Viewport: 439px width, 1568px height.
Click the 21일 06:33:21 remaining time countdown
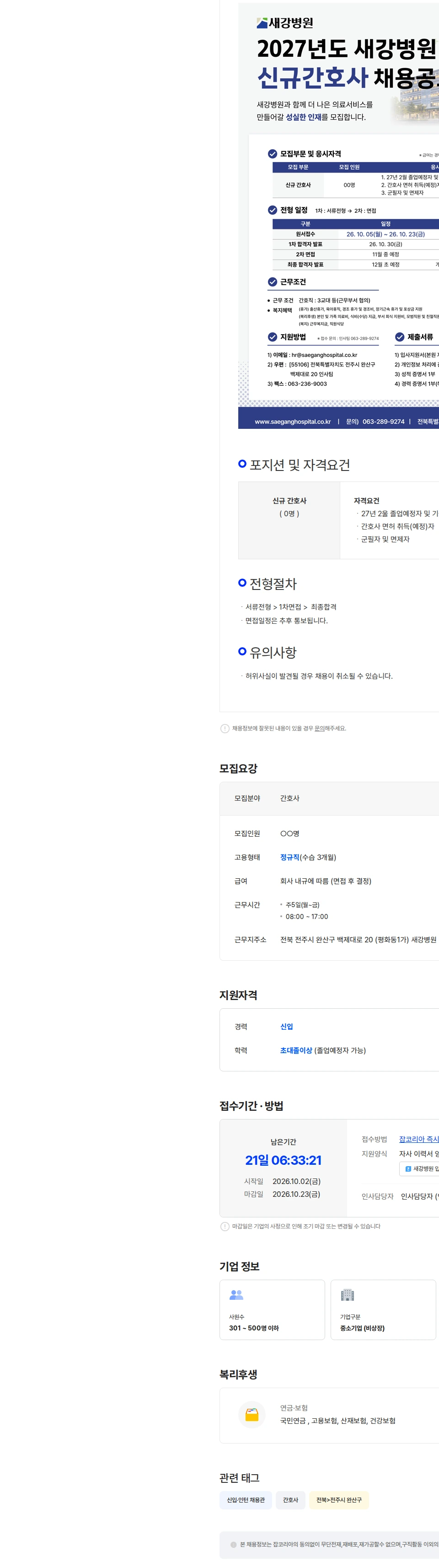[284, 1160]
